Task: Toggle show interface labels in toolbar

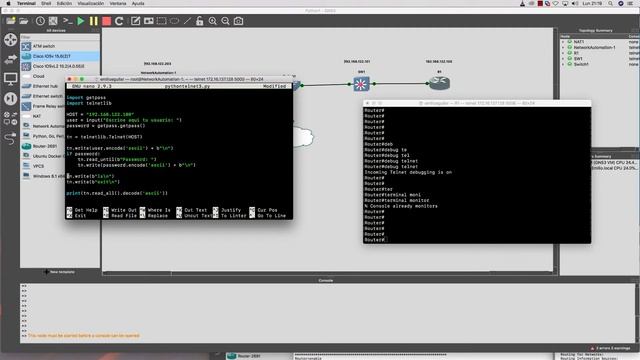Action: point(53,21)
